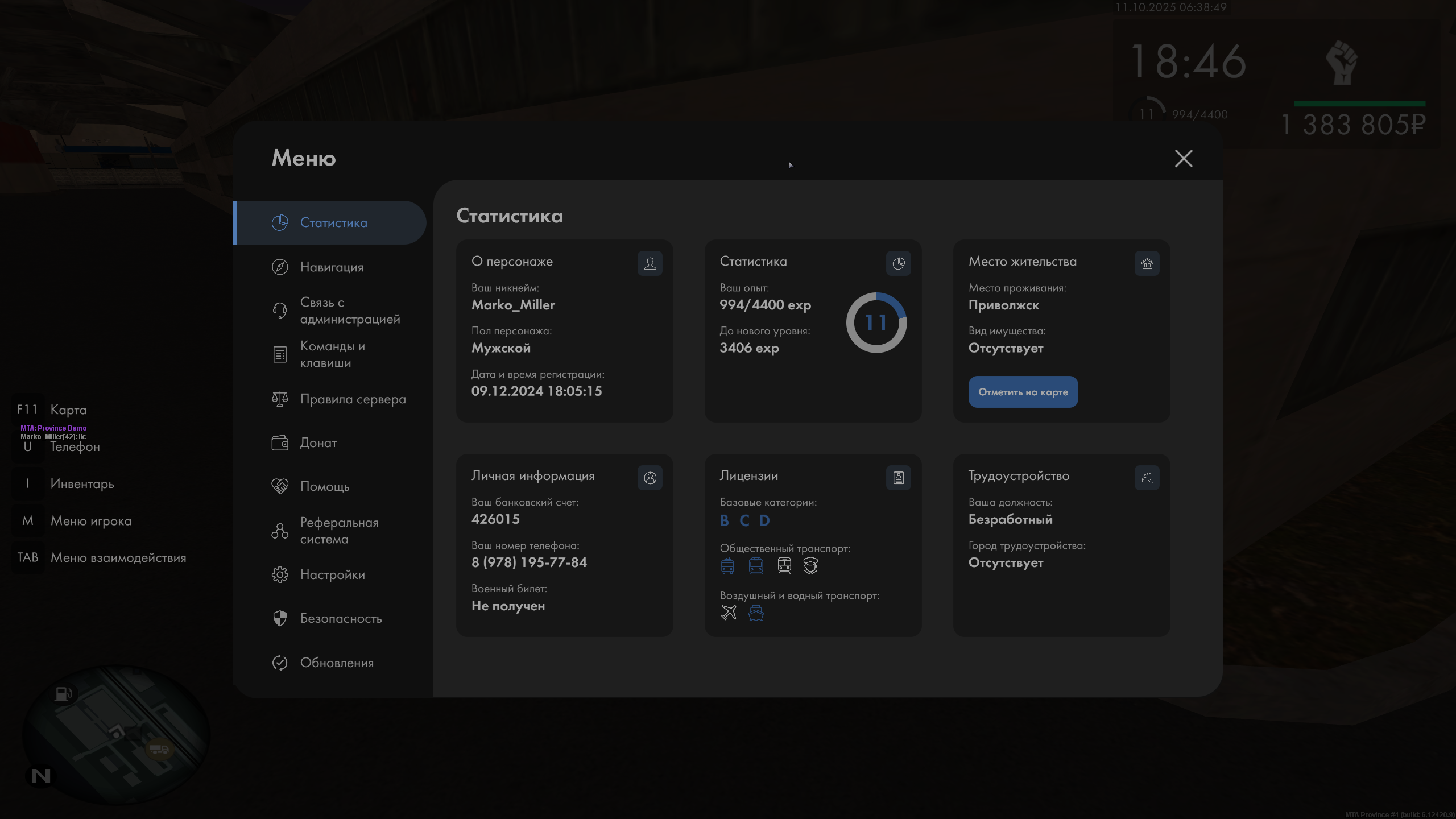Go to Правила сервера section

(x=353, y=399)
